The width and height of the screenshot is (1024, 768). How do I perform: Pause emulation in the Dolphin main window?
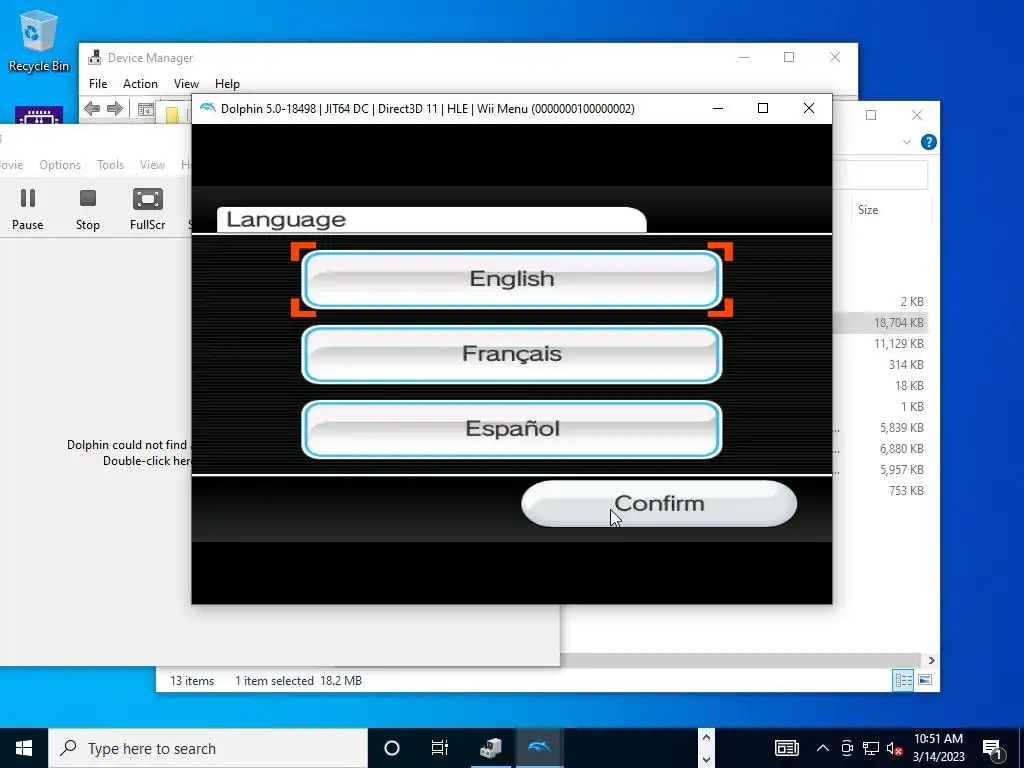(x=27, y=209)
